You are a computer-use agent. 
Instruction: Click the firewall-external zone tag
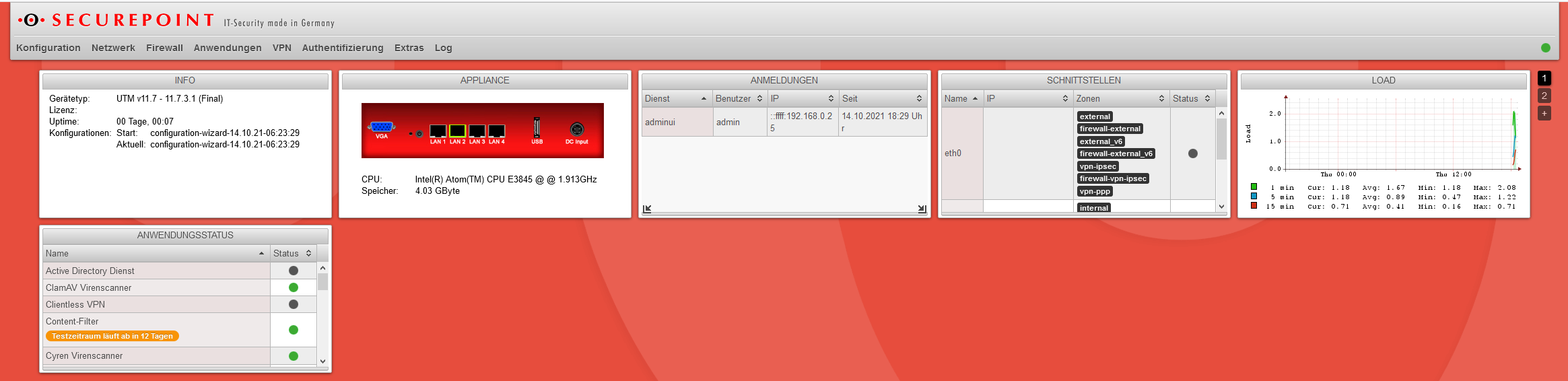(1110, 129)
